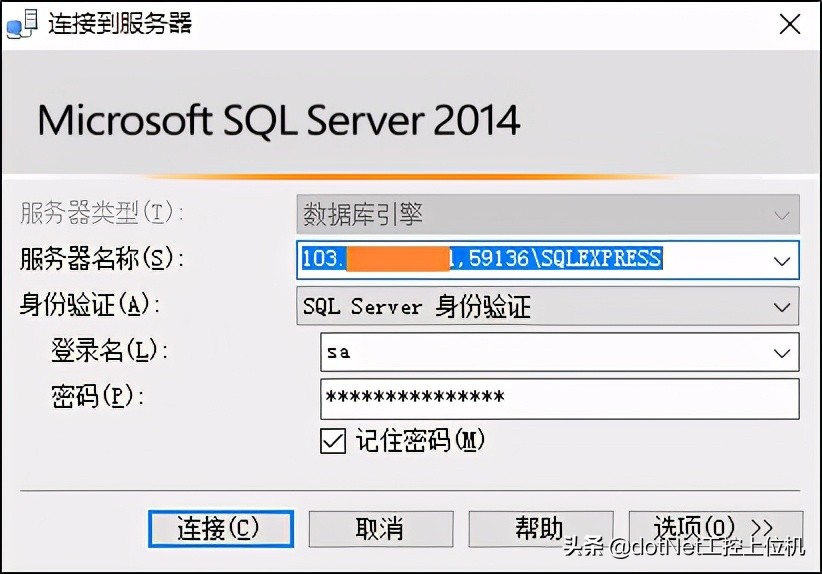Close the 连接到服务器 dialog

(789, 24)
